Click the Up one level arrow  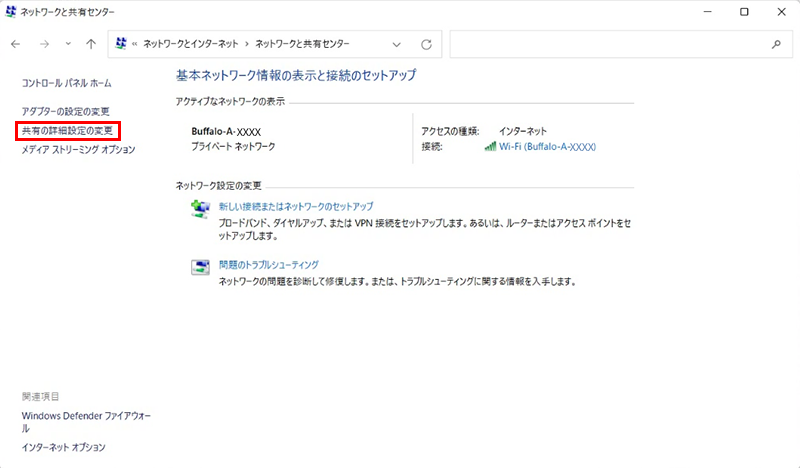pyautogui.click(x=91, y=45)
